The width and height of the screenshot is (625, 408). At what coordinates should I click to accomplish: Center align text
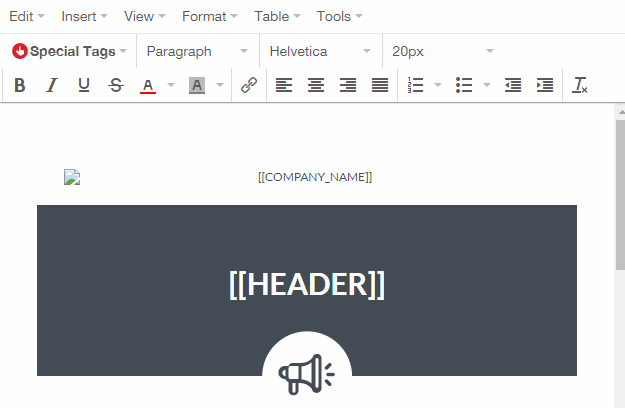(316, 85)
